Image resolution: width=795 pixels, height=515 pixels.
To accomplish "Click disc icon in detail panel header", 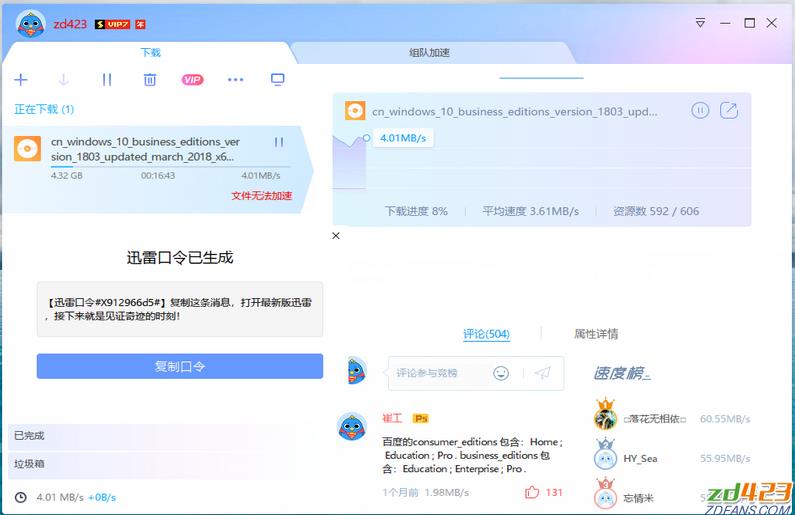I will tap(355, 111).
